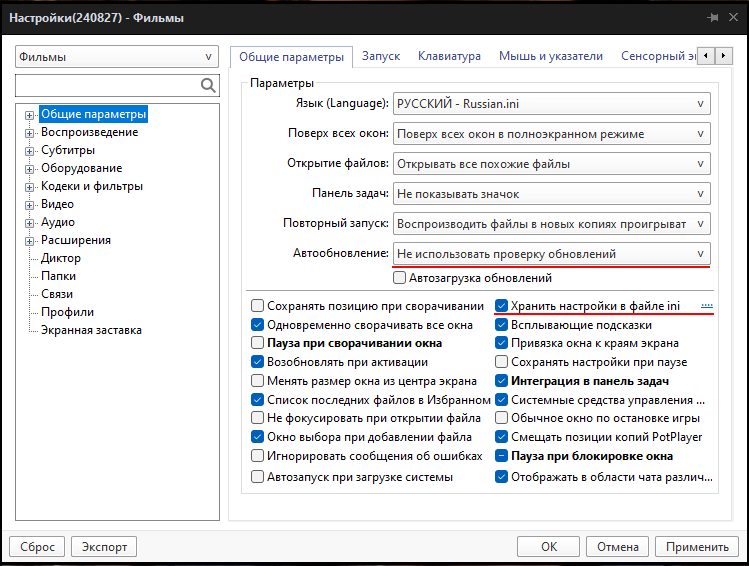Click the Сброс button
Screen dimensions: 749x566
[x=37, y=547]
